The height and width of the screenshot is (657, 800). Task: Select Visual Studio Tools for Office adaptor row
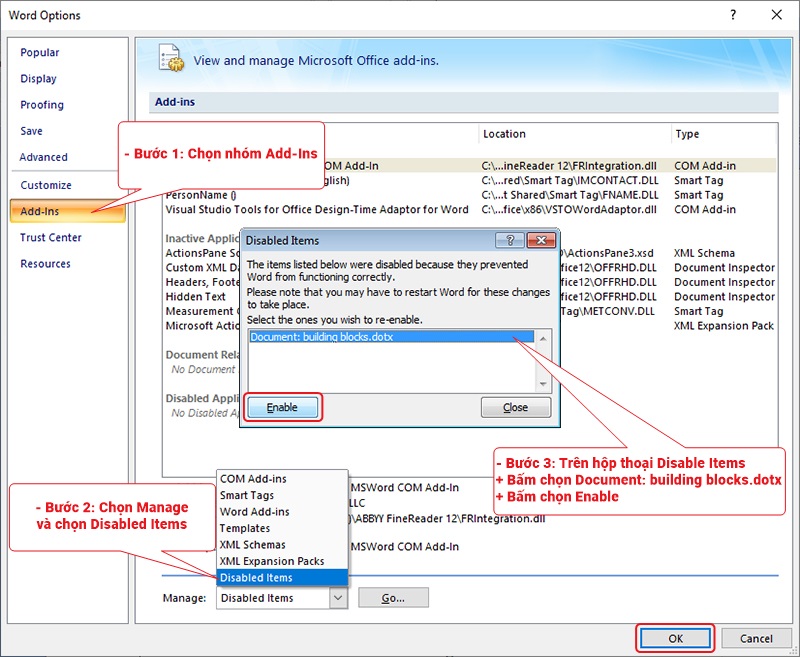click(x=469, y=209)
